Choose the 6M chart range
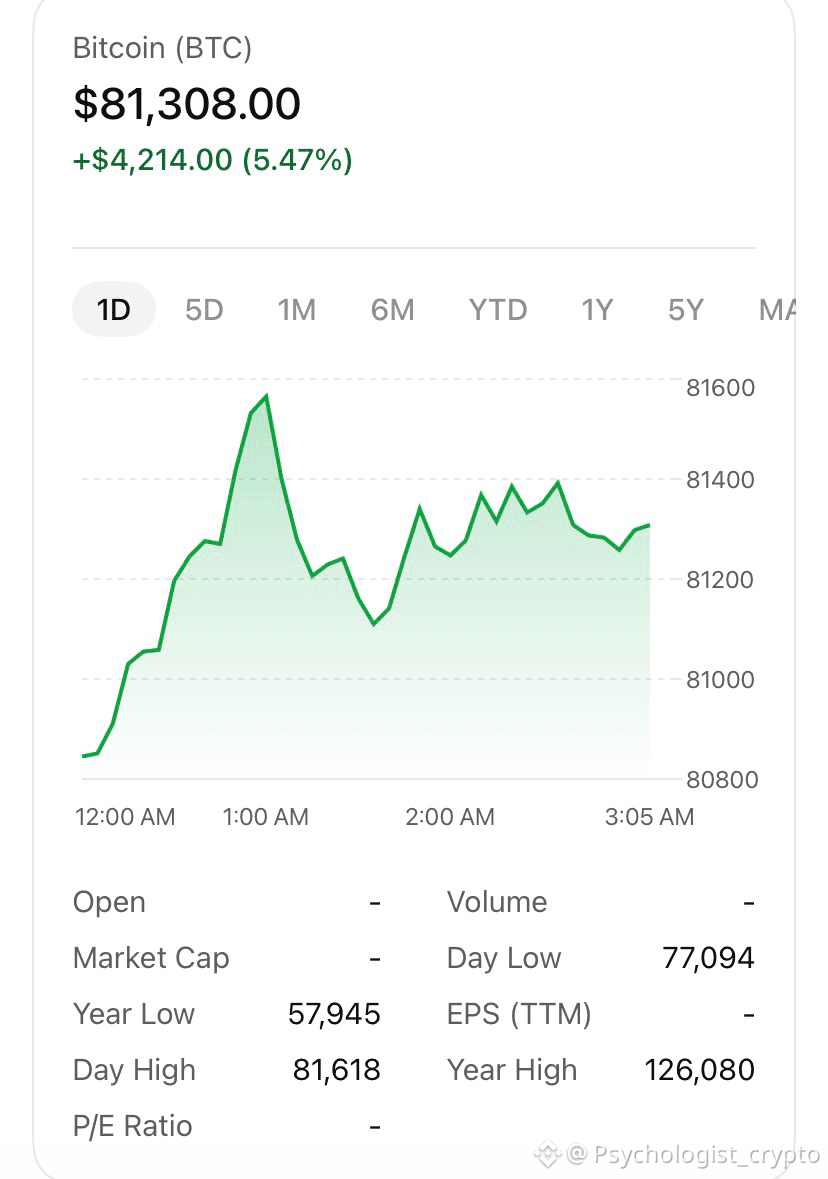This screenshot has height=1179, width=828. pos(393,310)
